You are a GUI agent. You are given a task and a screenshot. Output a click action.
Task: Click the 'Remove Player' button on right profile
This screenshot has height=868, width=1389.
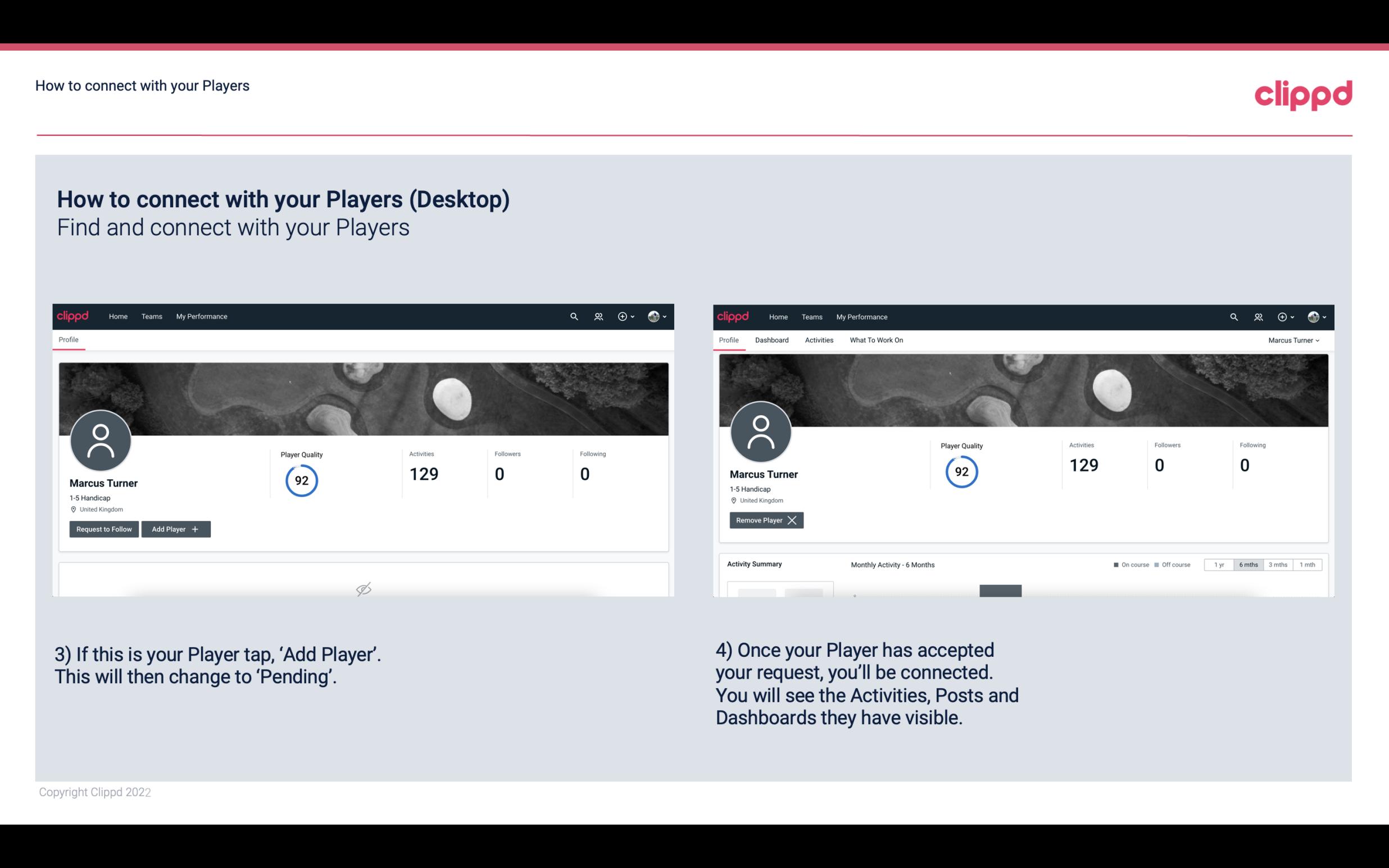tap(765, 520)
